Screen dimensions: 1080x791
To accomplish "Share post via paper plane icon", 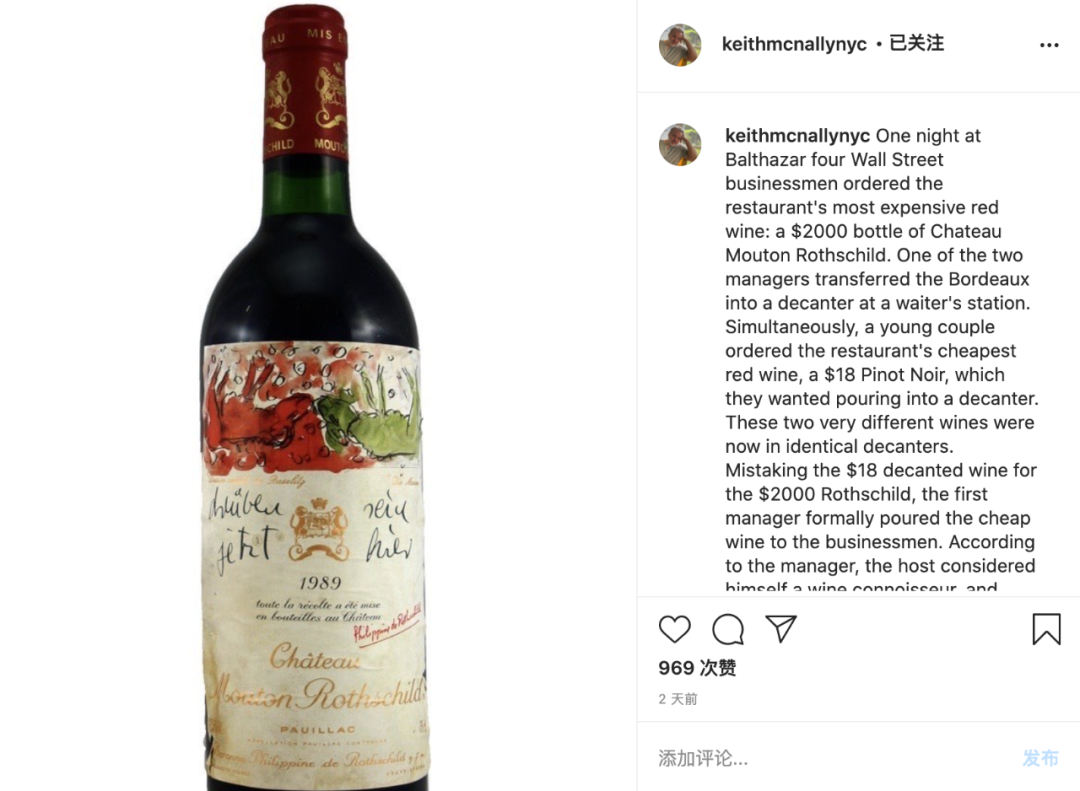I will pos(781,628).
